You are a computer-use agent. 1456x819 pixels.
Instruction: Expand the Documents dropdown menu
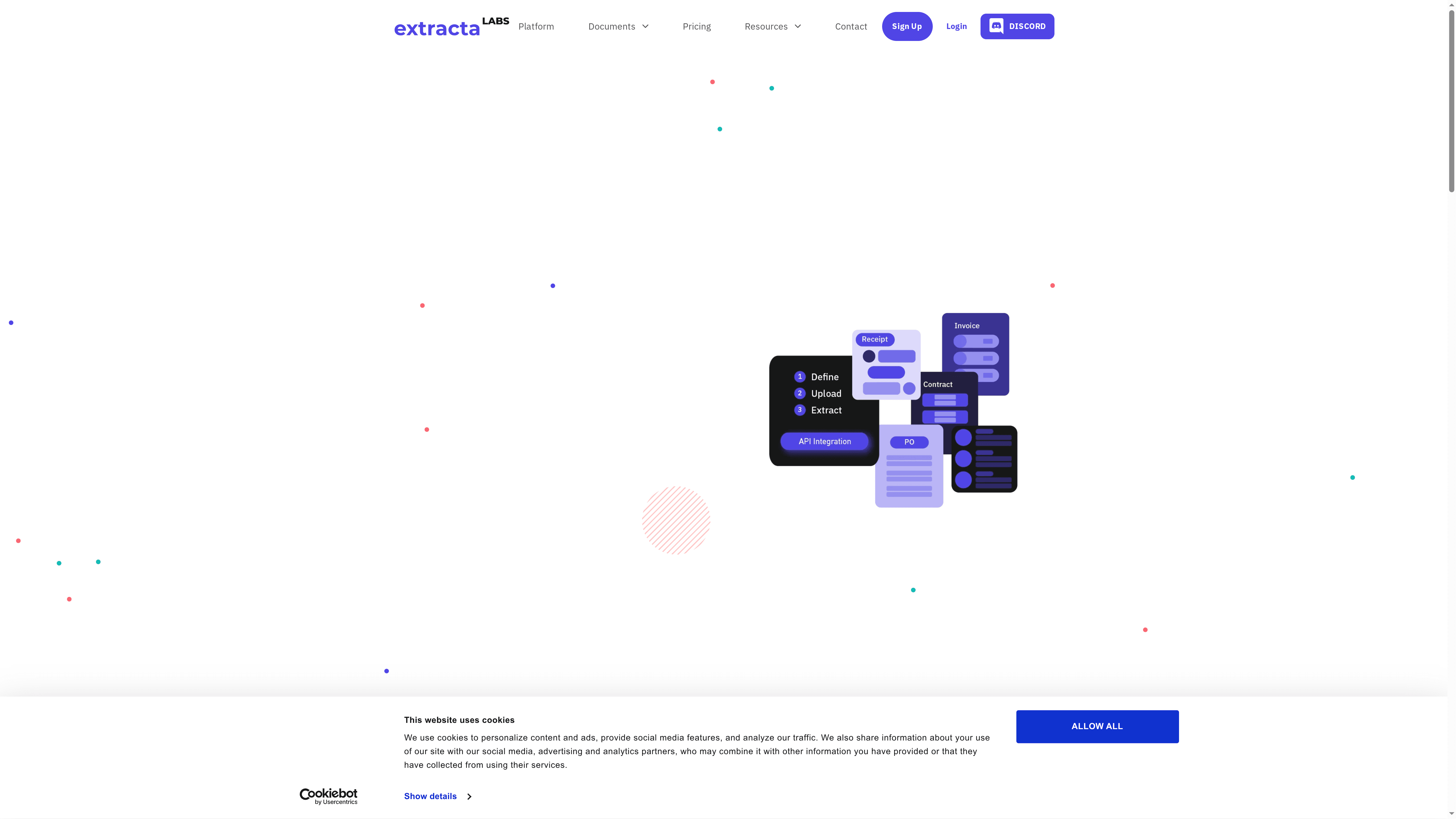tap(618, 26)
